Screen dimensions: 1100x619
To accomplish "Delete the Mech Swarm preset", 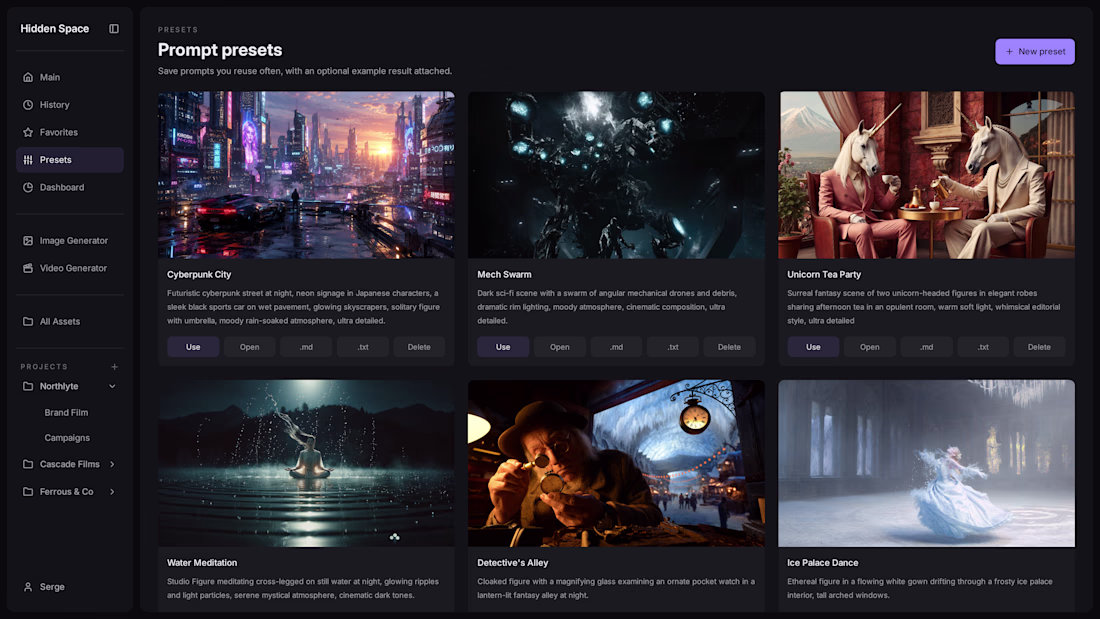I will (x=729, y=347).
